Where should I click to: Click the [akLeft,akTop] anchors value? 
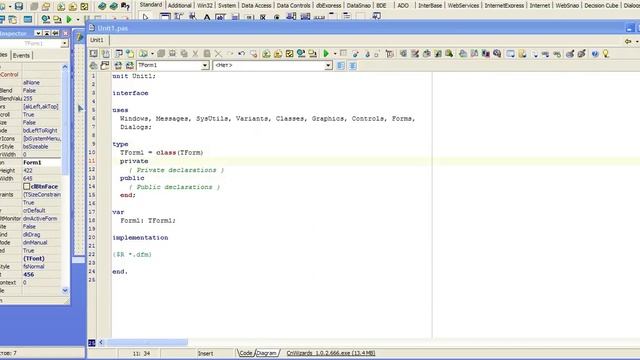(x=42, y=107)
